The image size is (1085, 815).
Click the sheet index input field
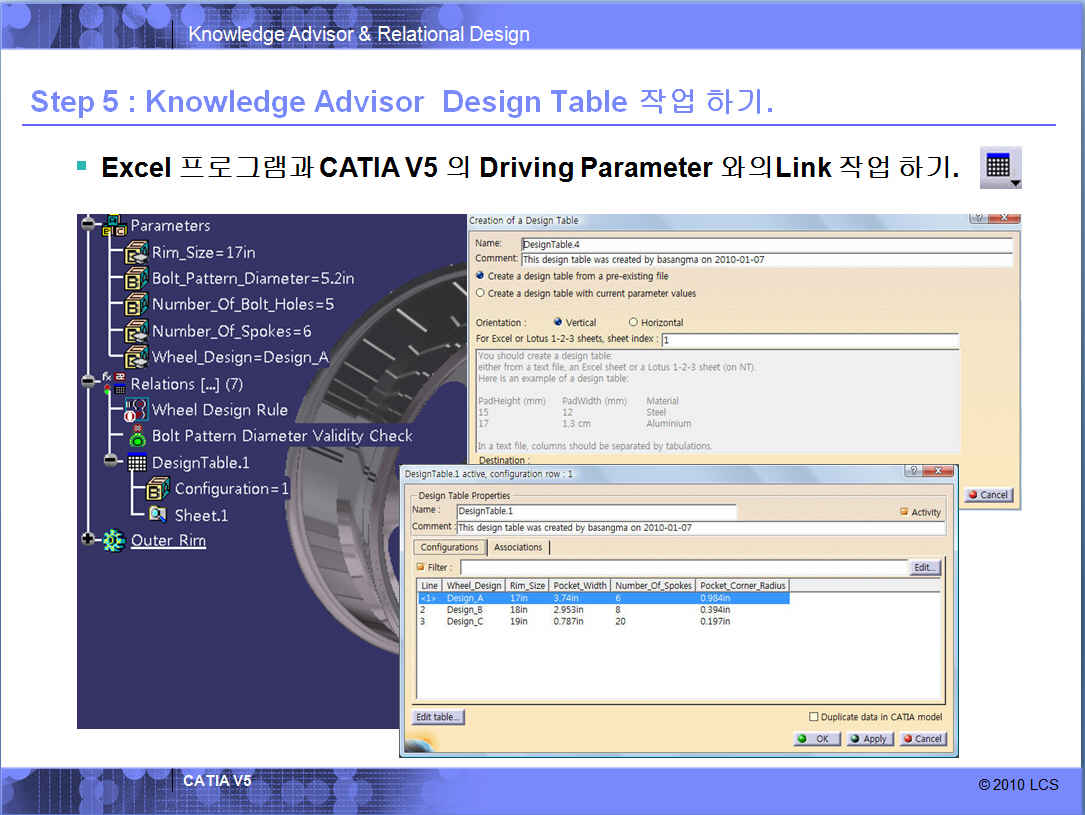pos(810,340)
